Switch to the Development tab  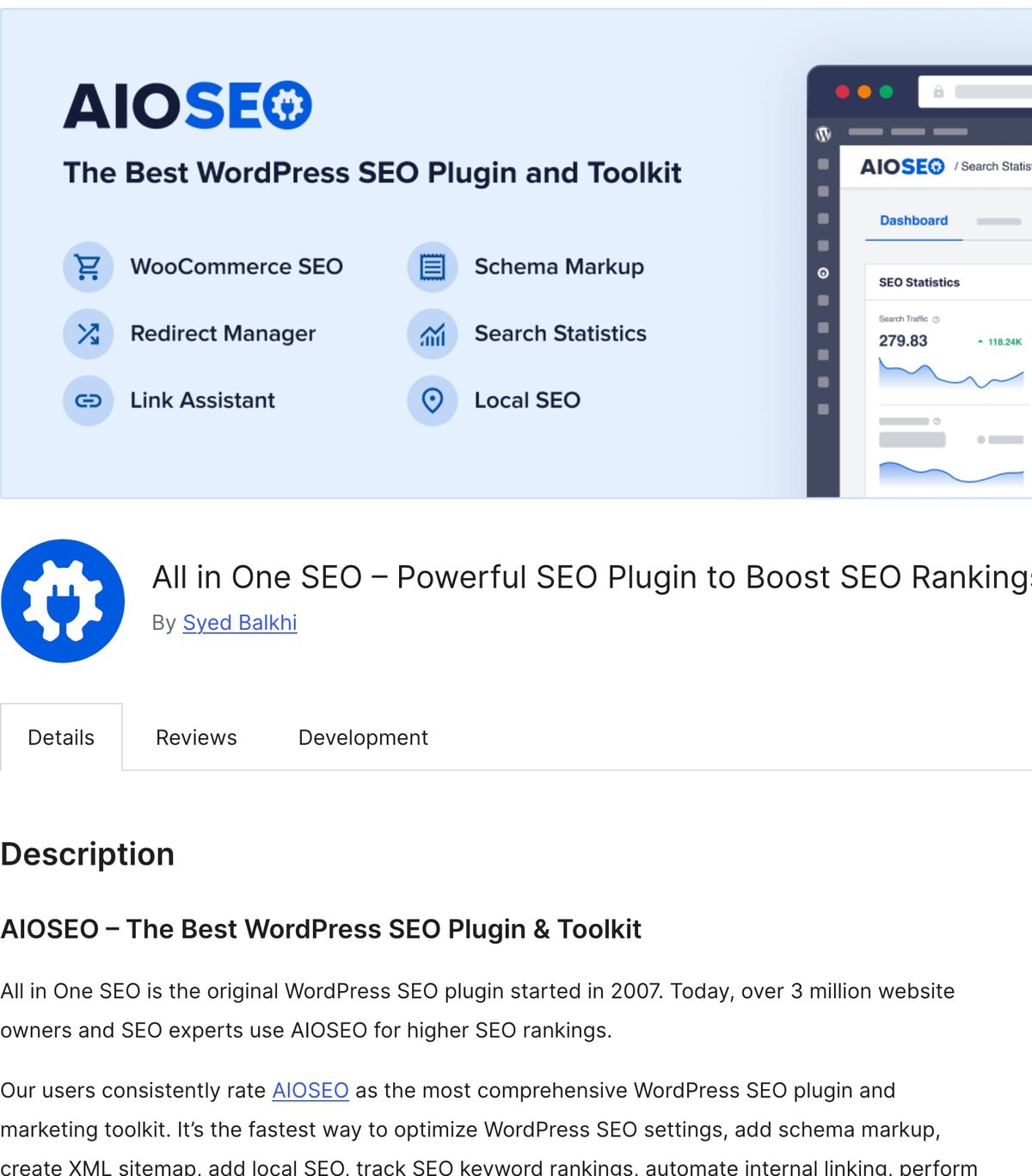[363, 737]
